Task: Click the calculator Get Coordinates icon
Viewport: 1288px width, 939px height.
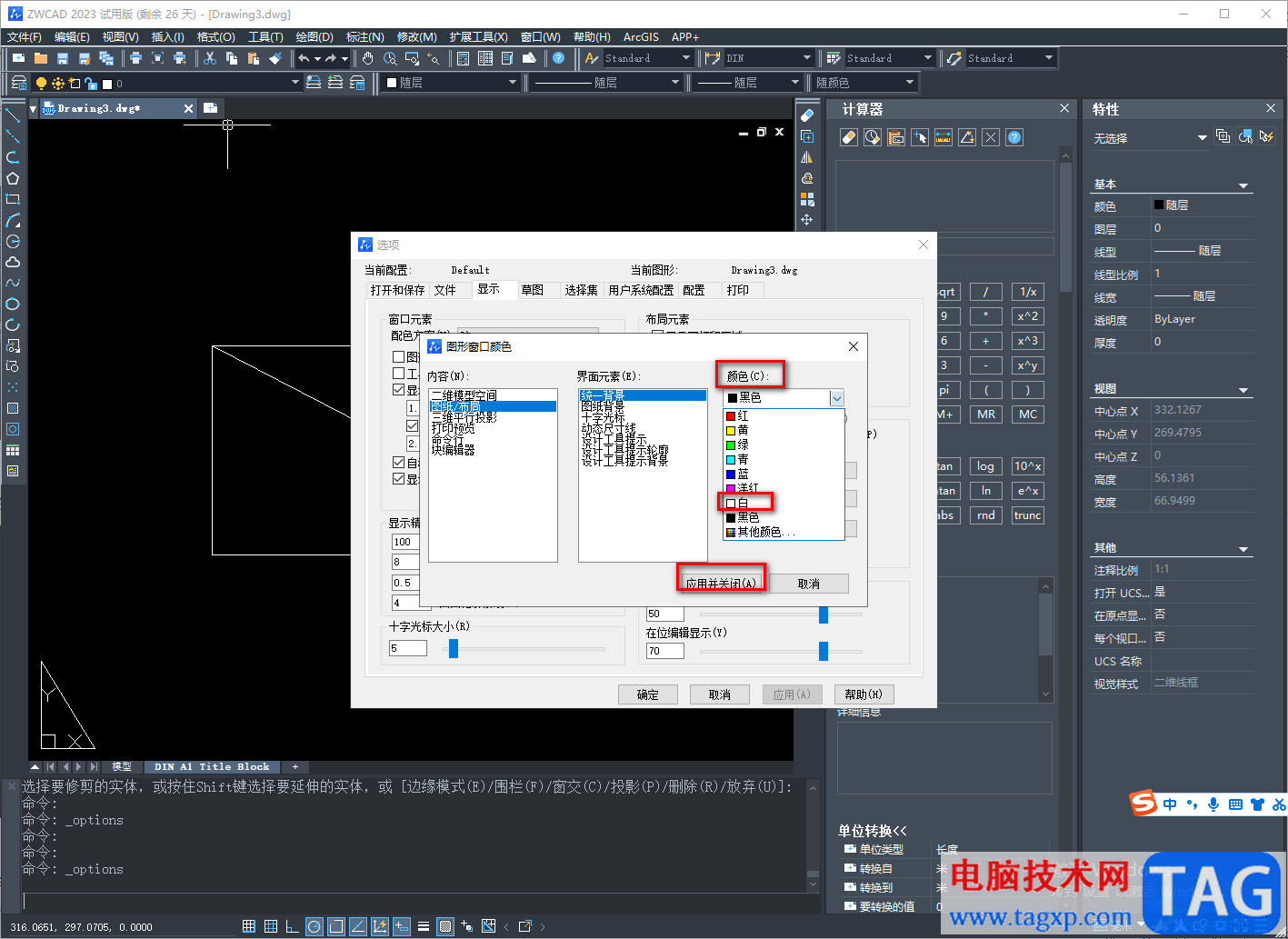Action: point(920,137)
